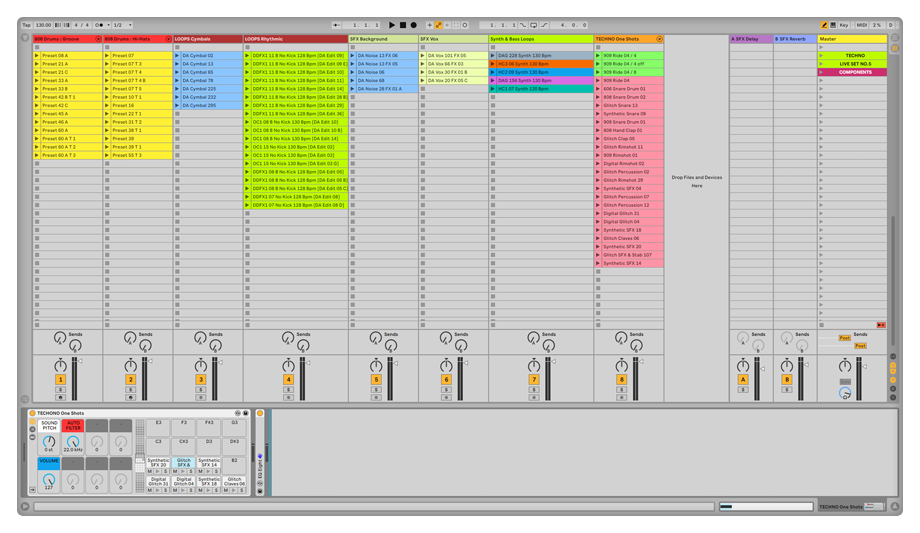This screenshot has width=920, height=533.
Task: Click the Punch-Out switch icon
Action: point(544,25)
